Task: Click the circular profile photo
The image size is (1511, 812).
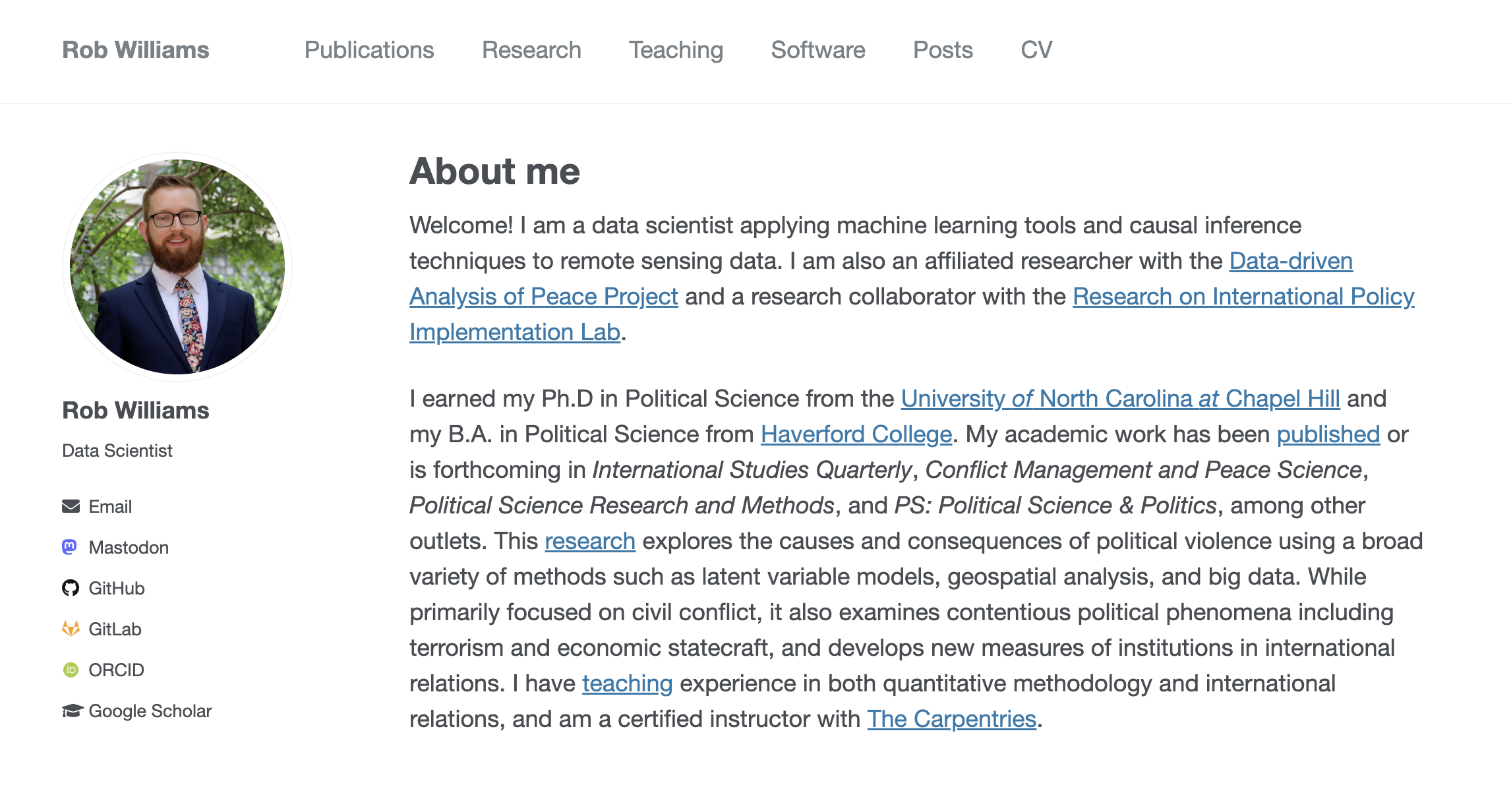Action: tap(177, 267)
